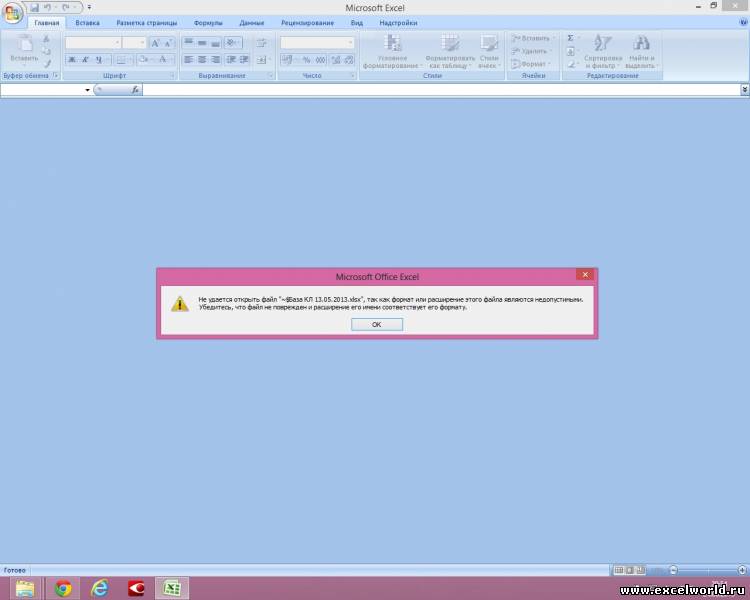This screenshot has height=600, width=750.
Task: Toggle align text left
Action: tap(188, 59)
